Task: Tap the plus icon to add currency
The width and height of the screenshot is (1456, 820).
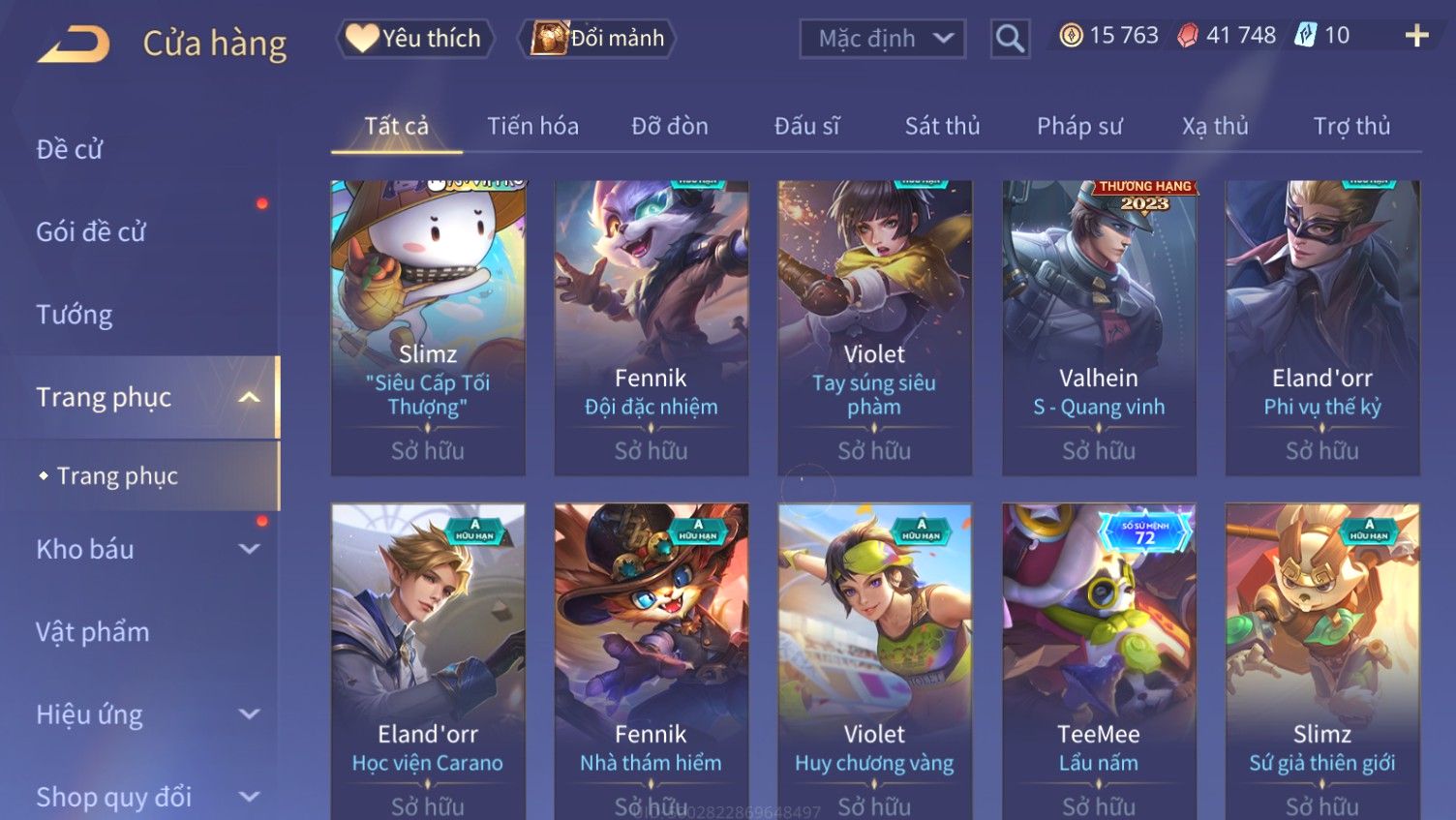Action: (1416, 36)
